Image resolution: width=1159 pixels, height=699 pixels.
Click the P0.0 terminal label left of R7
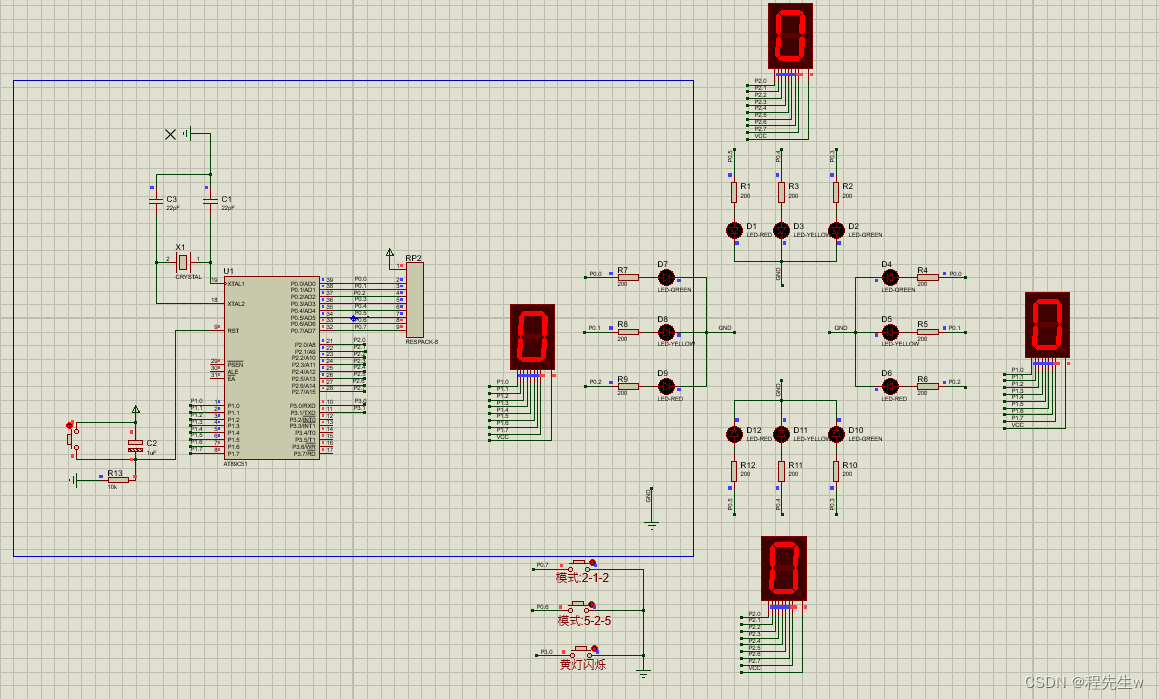(596, 274)
